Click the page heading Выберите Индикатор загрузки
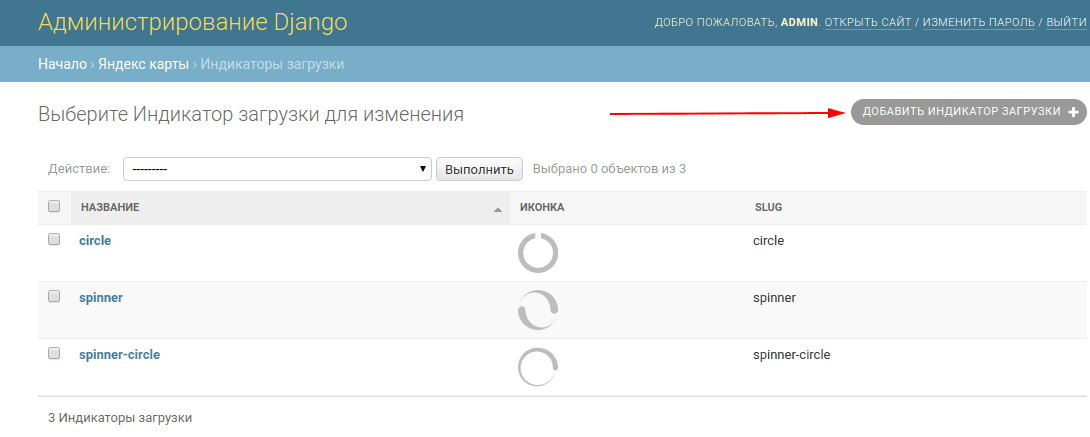The height and width of the screenshot is (437, 1090). pyautogui.click(x=251, y=115)
